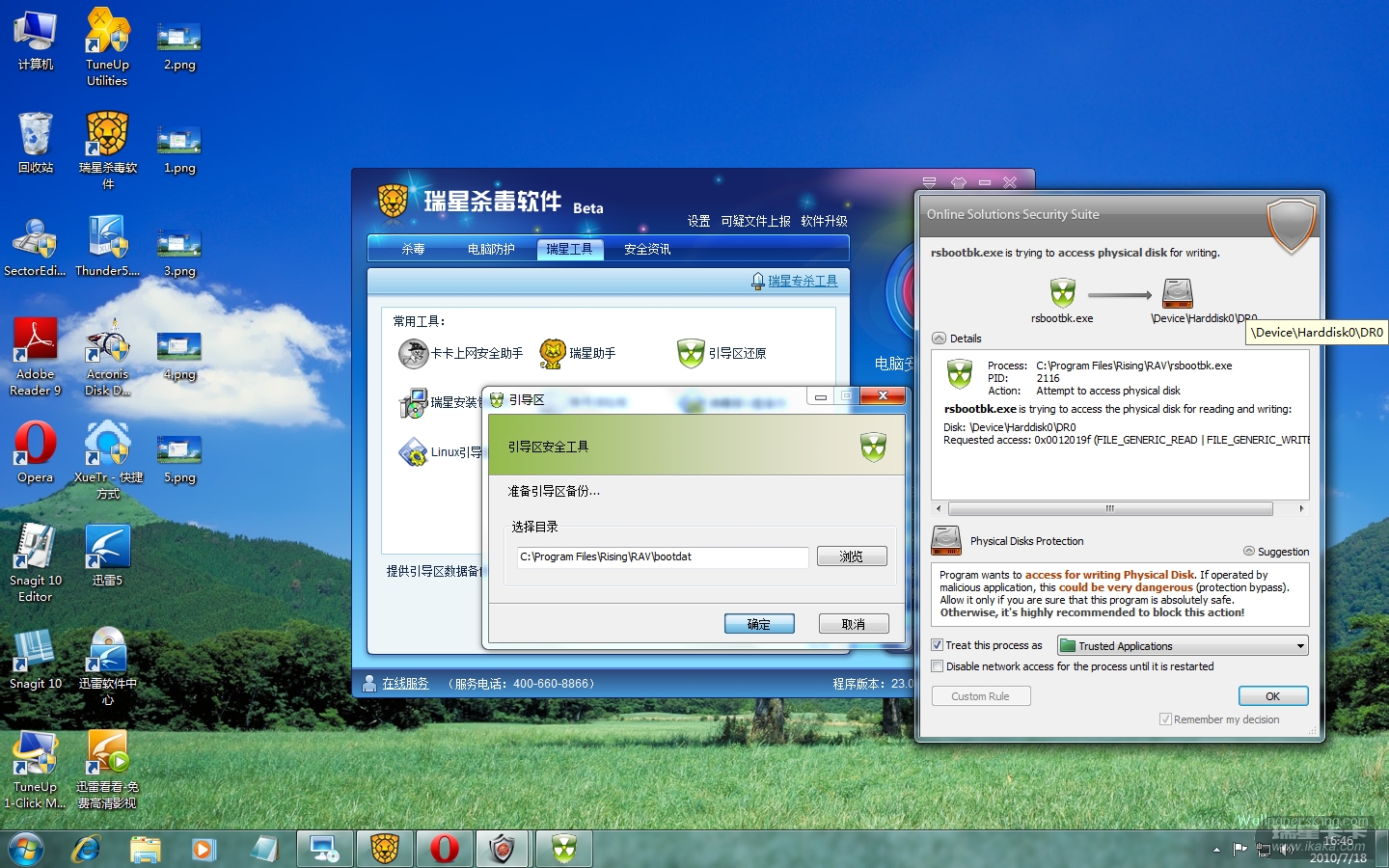Switch to the green shield boot tool taskbar button
The width and height of the screenshot is (1389, 868).
point(563,849)
